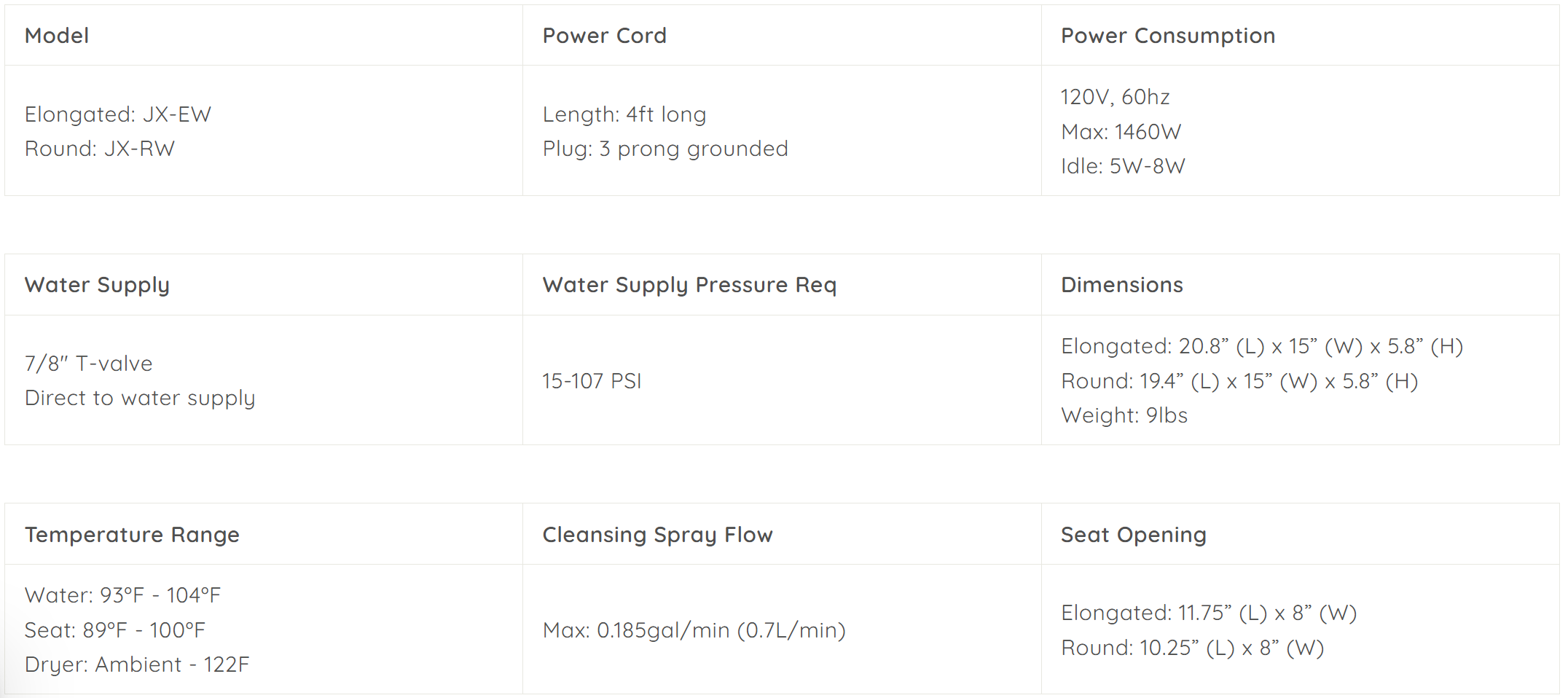This screenshot has height=698, width=1568.
Task: Click the Water Supply heading
Action: (x=97, y=285)
